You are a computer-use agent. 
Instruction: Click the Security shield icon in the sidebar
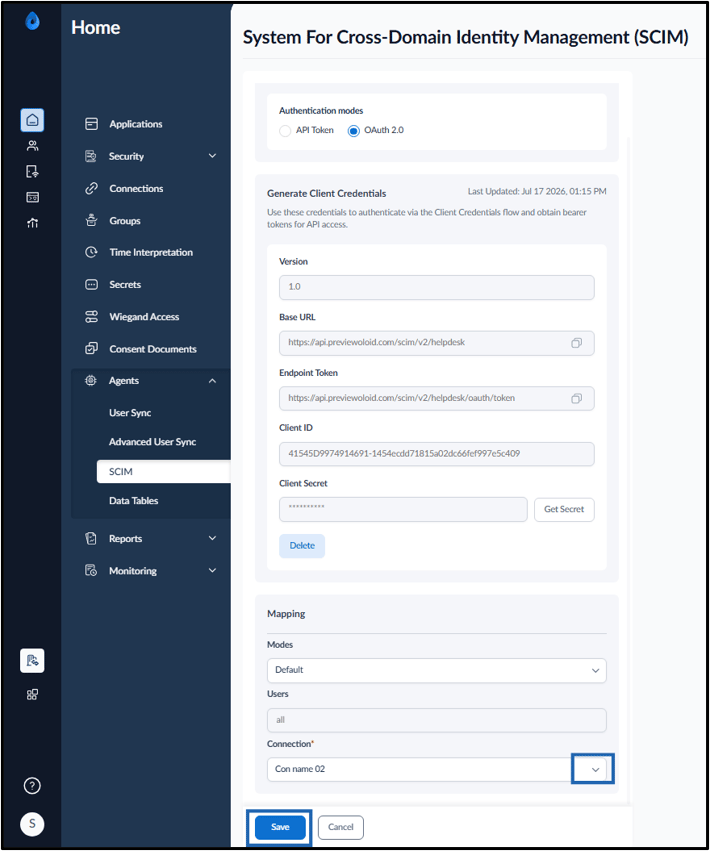point(91,156)
